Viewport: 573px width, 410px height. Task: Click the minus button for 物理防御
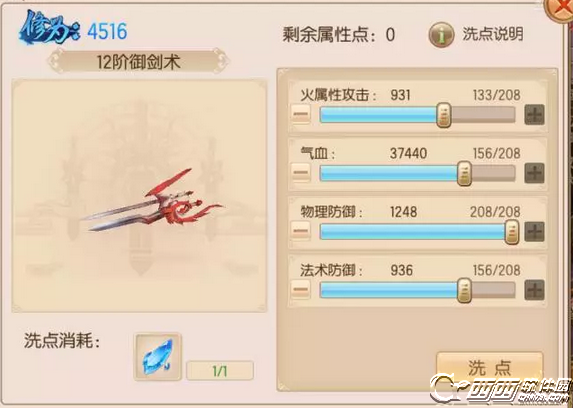pos(301,231)
